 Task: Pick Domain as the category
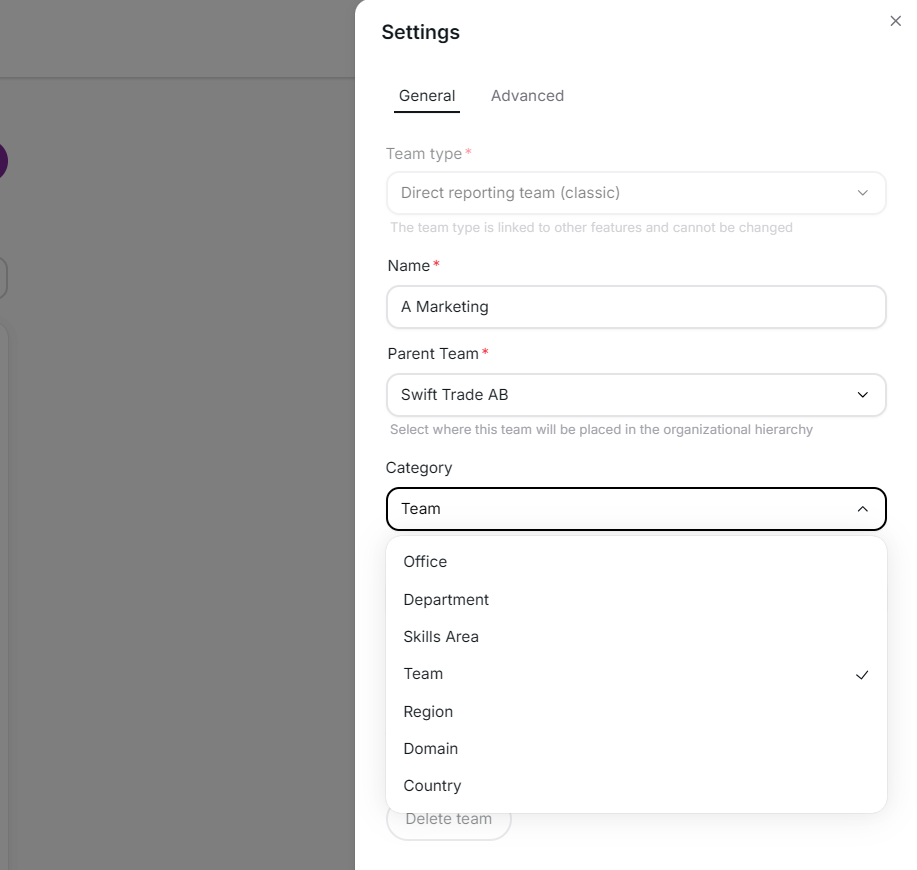click(x=636, y=749)
